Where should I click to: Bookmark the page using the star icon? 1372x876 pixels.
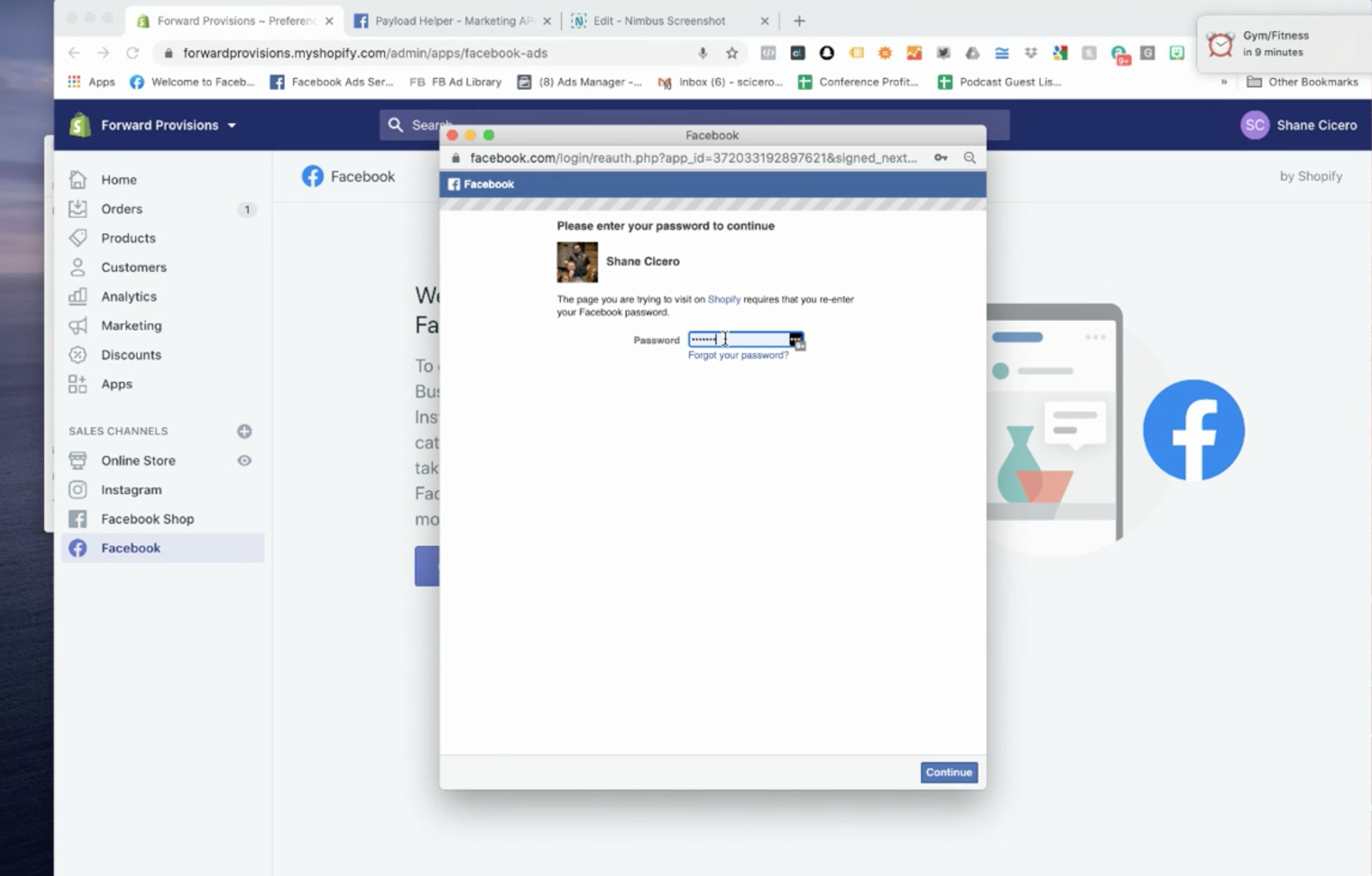(x=731, y=53)
